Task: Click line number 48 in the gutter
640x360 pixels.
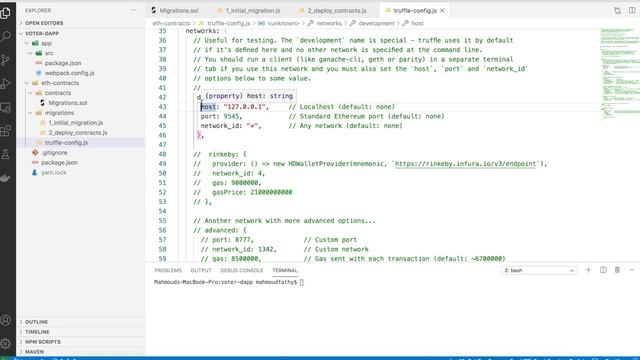Action: (x=162, y=154)
